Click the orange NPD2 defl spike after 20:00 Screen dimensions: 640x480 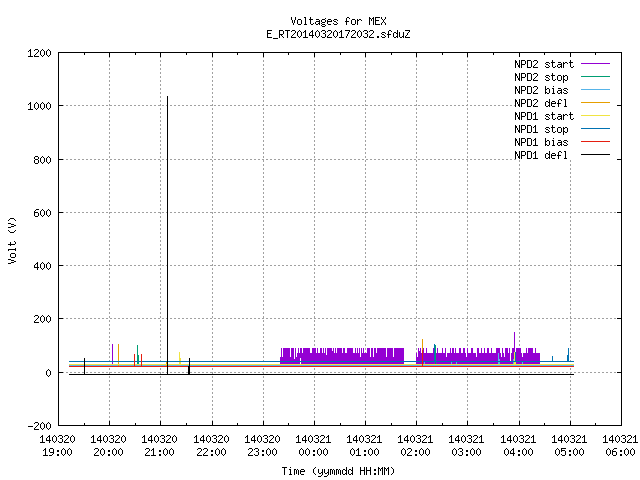[x=118, y=354]
